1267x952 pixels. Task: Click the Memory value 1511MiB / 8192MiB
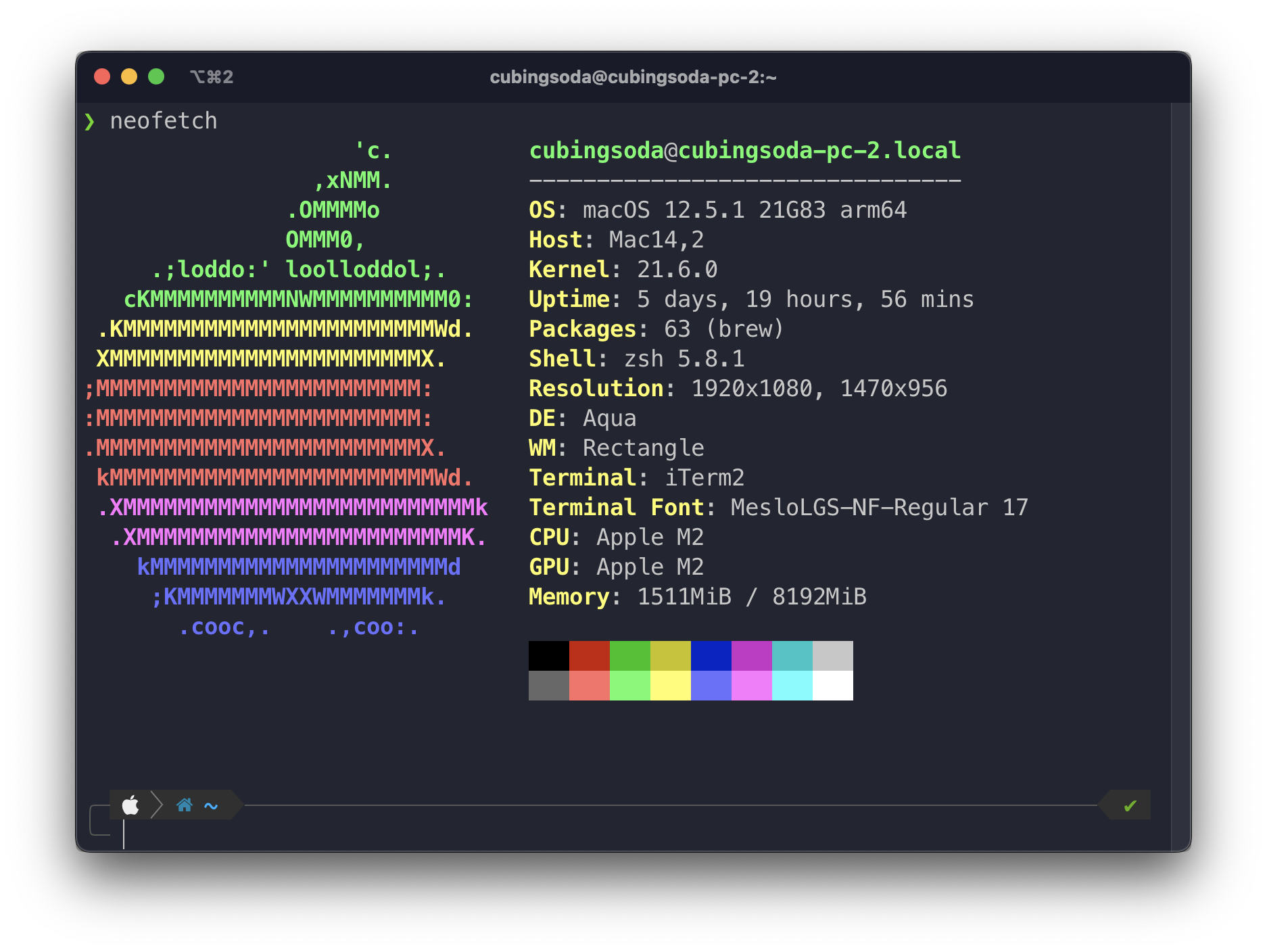pyautogui.click(x=751, y=596)
